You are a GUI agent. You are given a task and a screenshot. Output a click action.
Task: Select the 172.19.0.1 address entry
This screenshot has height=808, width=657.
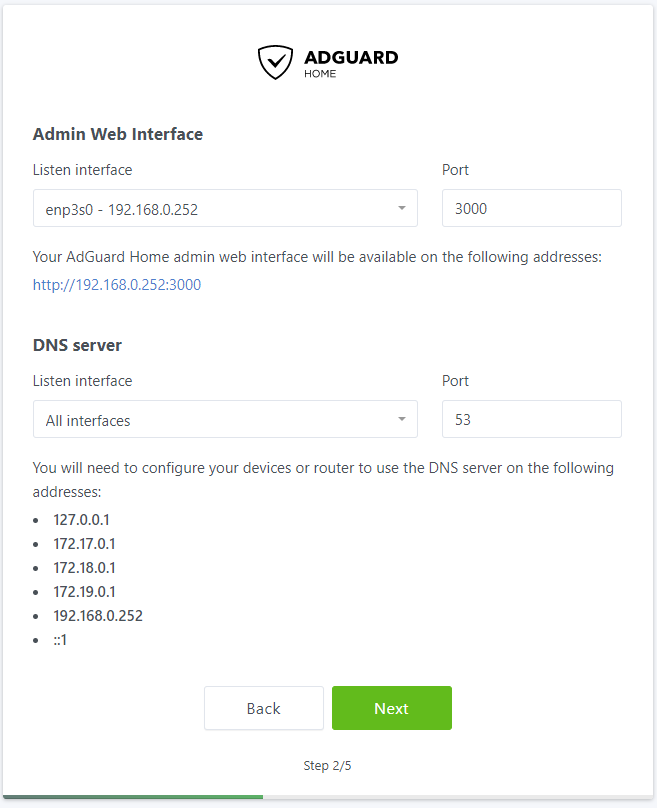[x=84, y=592]
